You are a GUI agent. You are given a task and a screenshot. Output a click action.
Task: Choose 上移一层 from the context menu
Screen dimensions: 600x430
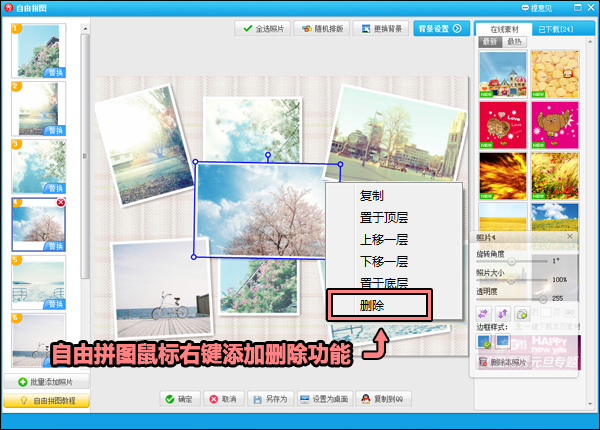tap(394, 239)
